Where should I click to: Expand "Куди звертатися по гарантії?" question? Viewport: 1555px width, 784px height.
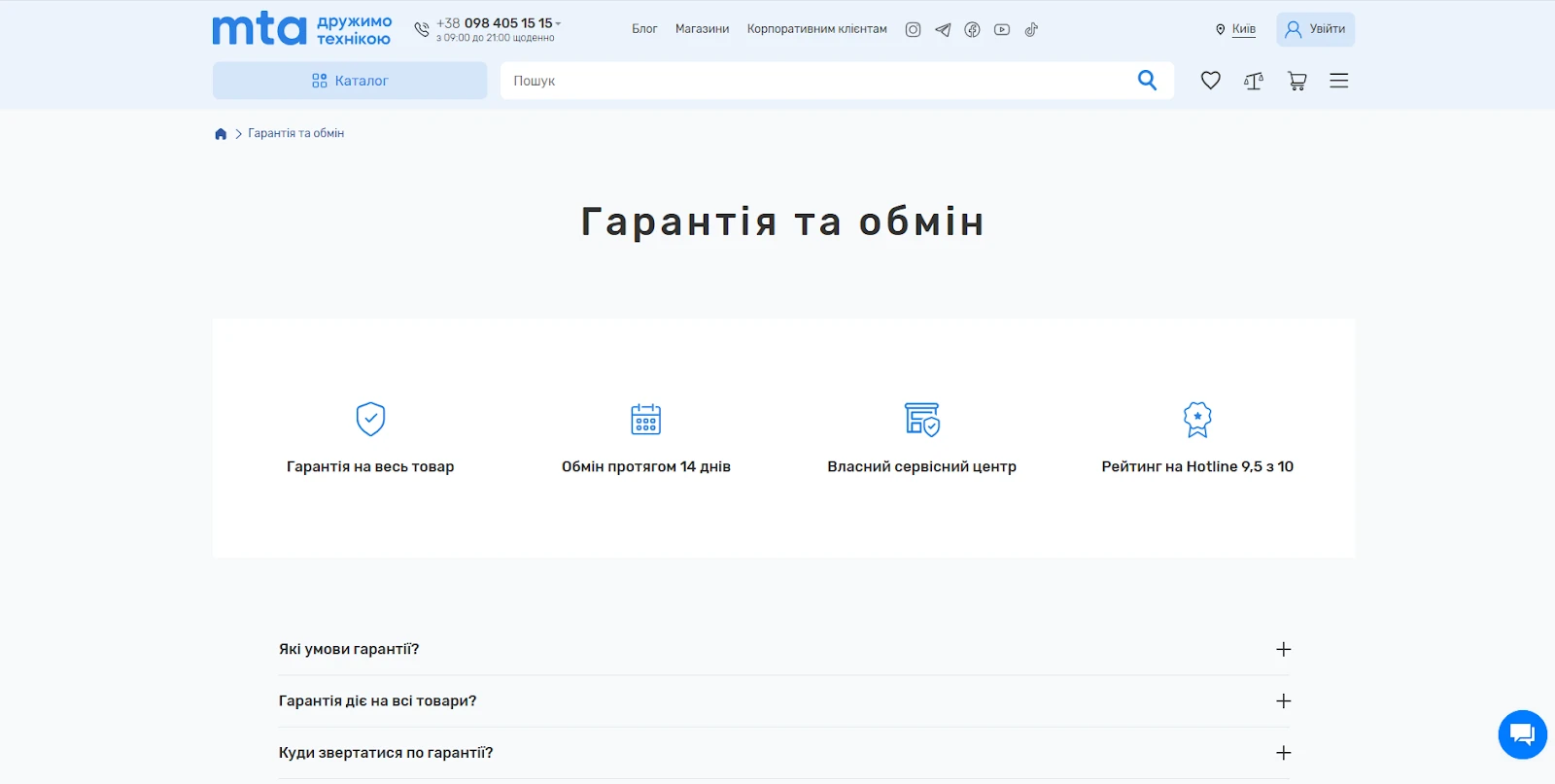(1283, 753)
